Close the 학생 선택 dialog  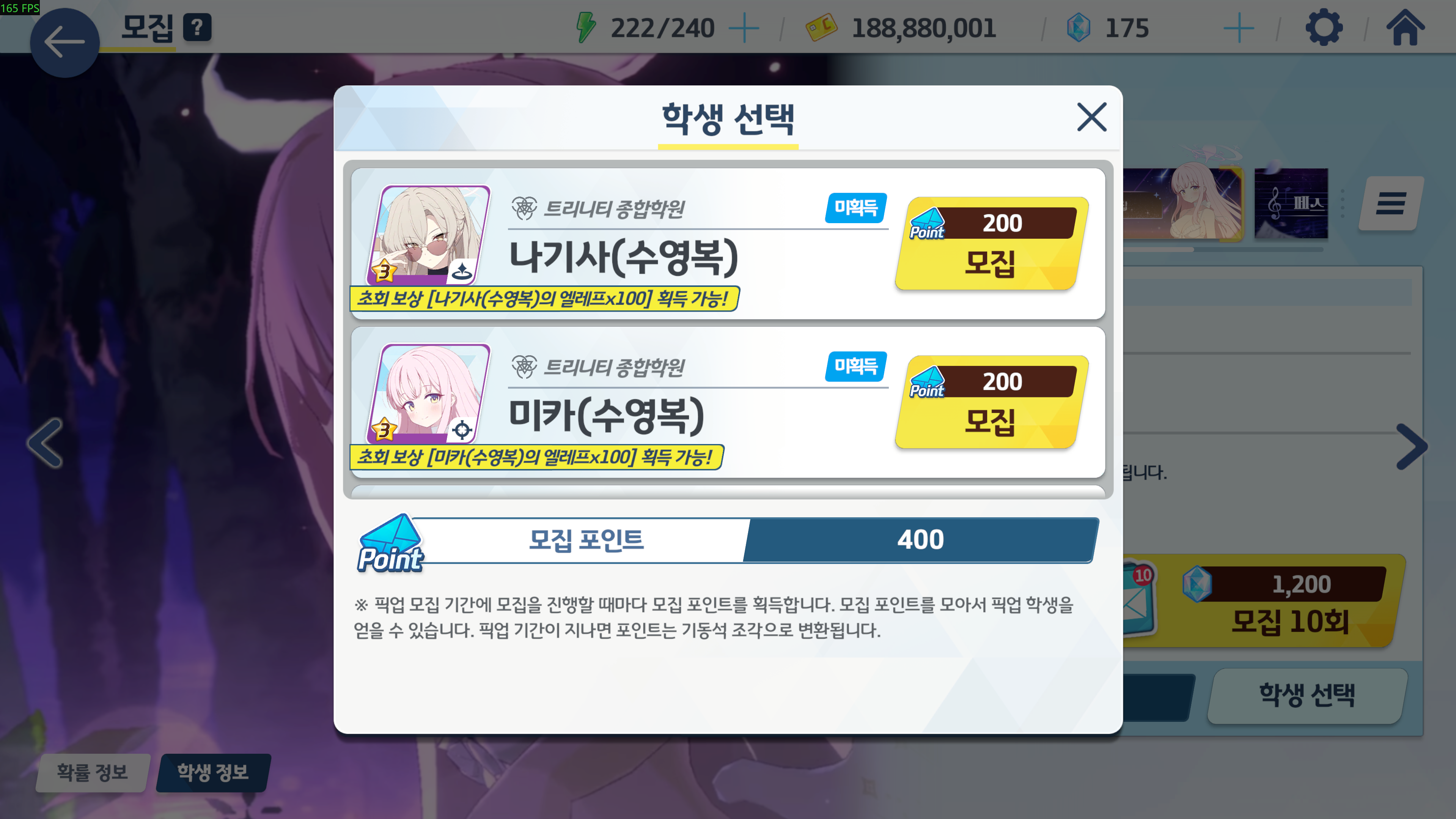coord(1091,117)
